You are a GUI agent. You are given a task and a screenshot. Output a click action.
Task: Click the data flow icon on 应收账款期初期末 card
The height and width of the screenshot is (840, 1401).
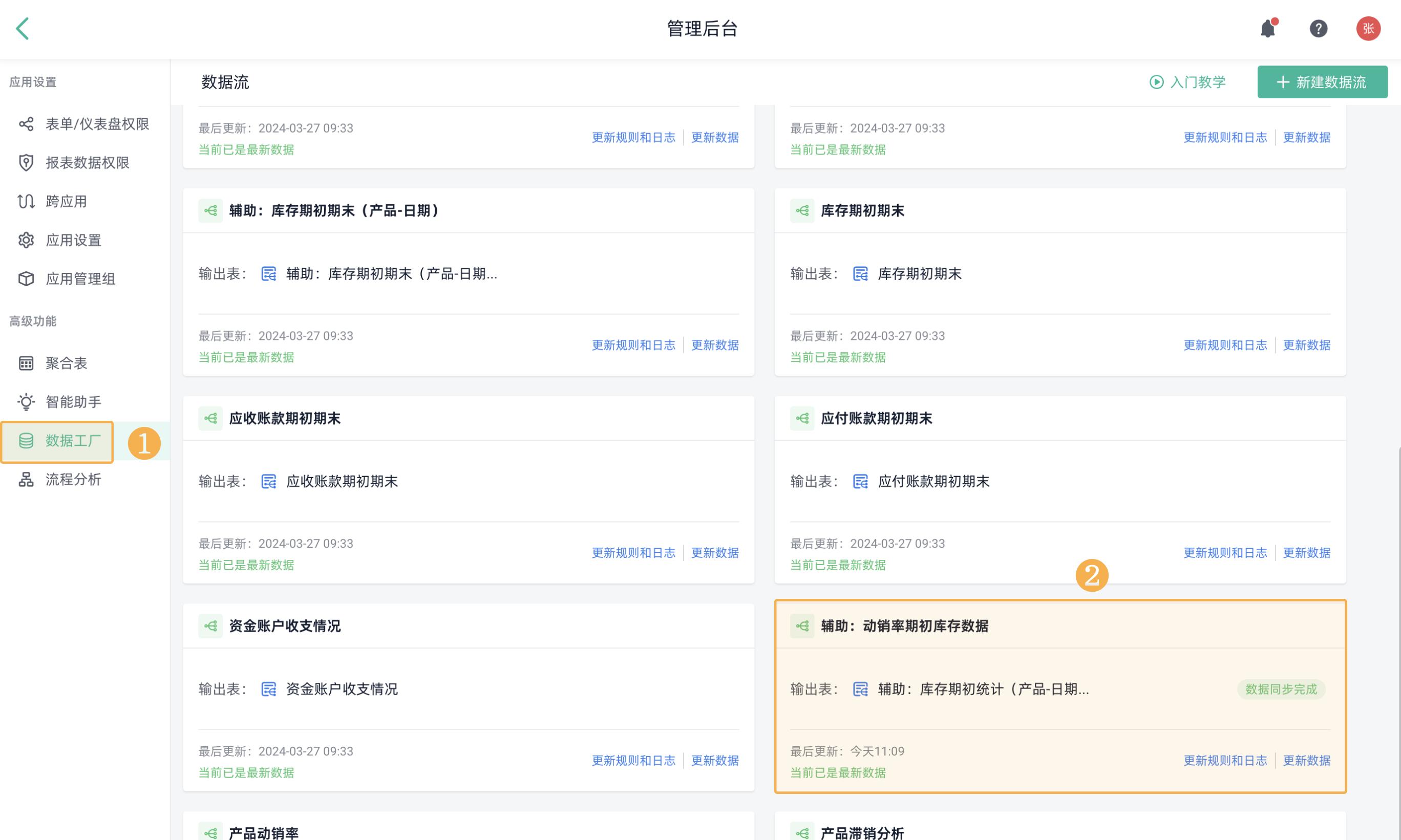(x=210, y=418)
